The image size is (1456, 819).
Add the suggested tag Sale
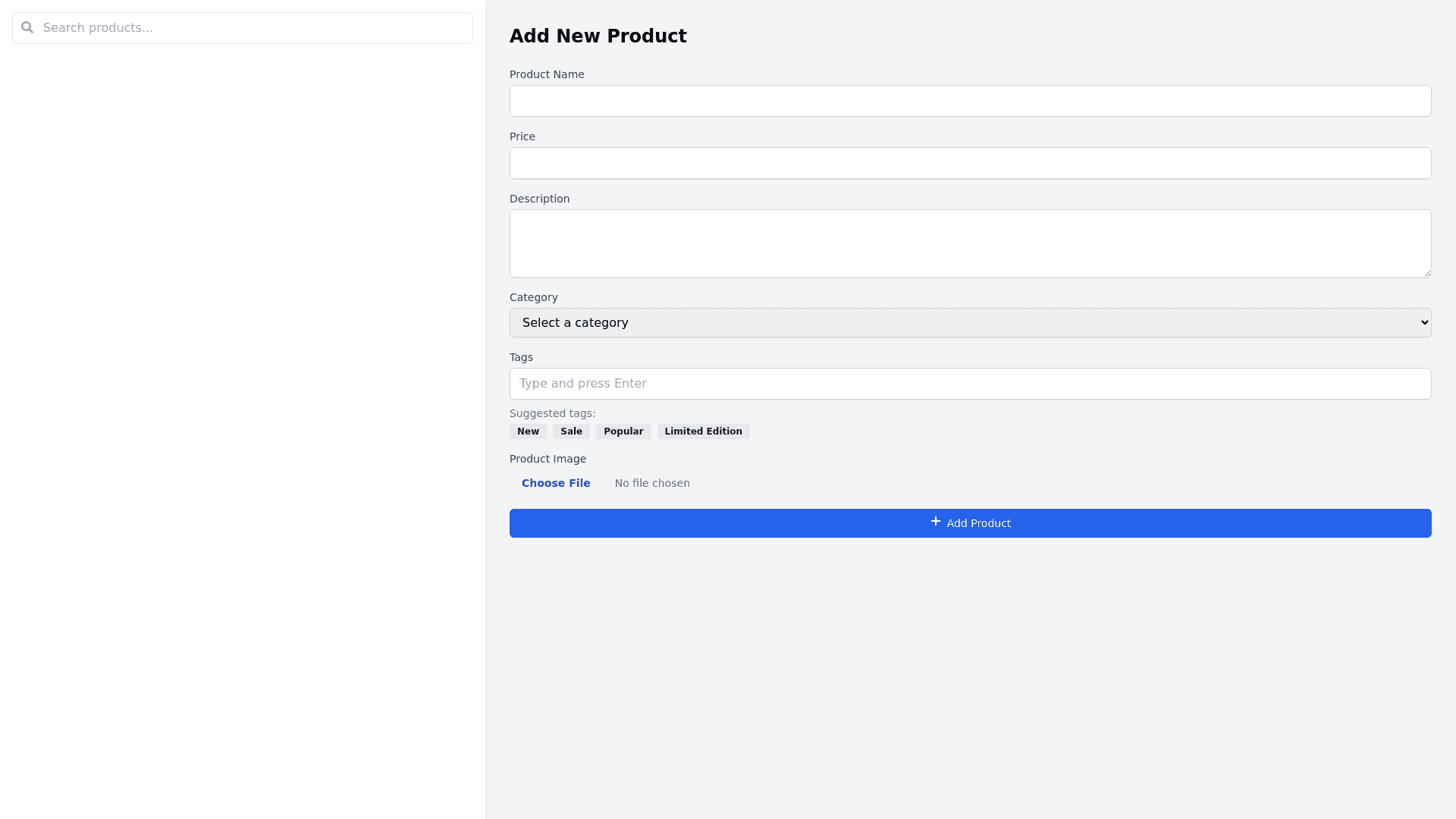point(571,431)
